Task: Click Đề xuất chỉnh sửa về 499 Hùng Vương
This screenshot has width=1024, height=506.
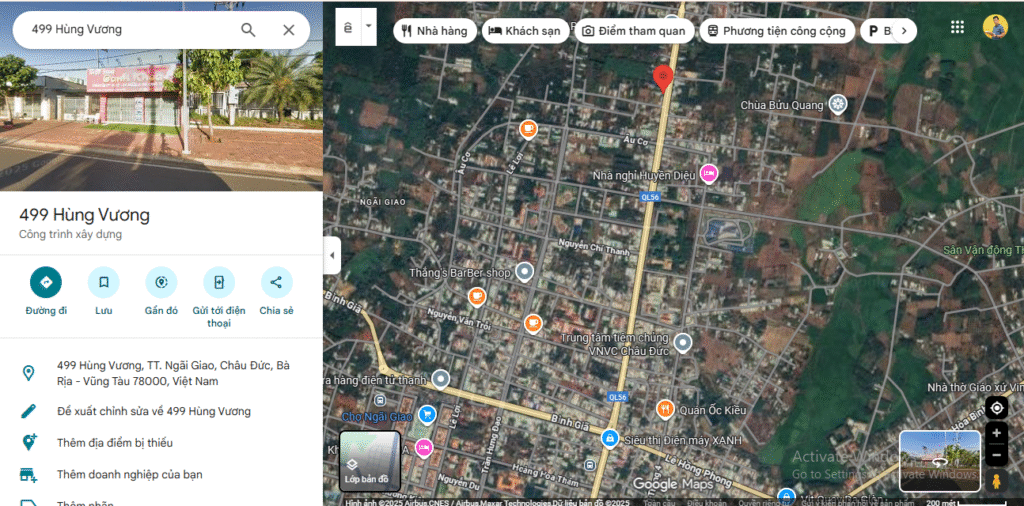Action: coord(154,411)
